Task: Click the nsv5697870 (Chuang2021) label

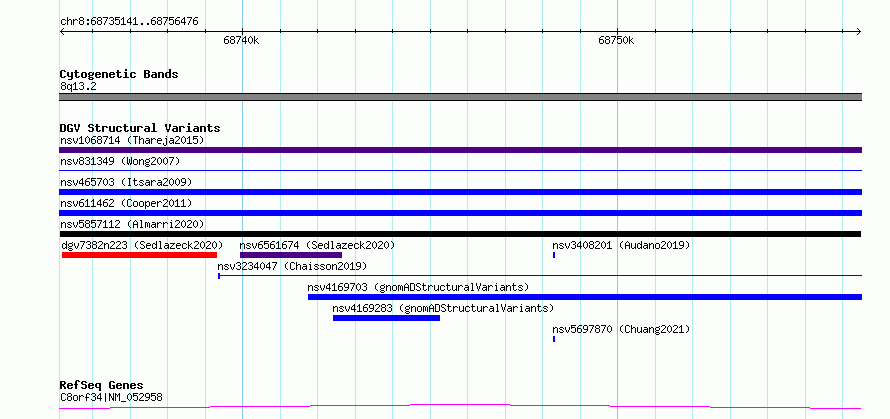Action: (622, 329)
